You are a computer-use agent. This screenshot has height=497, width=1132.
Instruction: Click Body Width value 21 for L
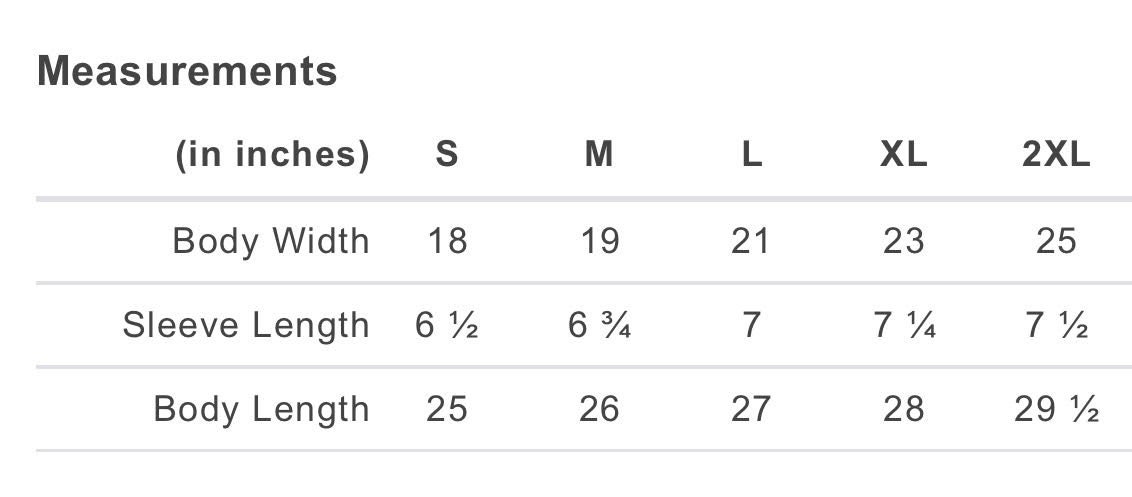click(751, 241)
